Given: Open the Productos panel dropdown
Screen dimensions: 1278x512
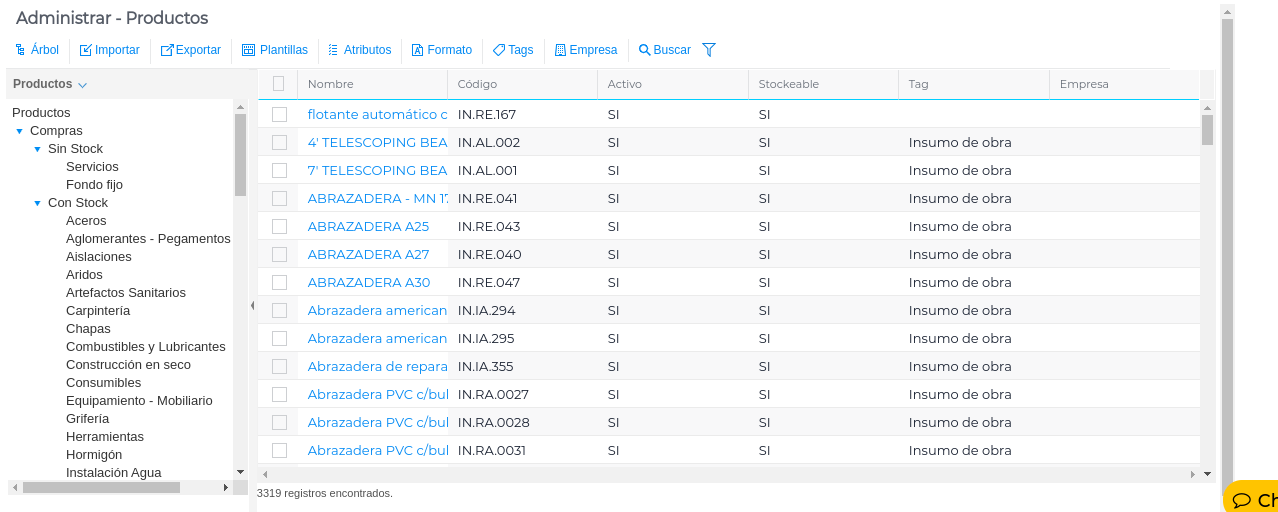Looking at the screenshot, I should click(x=83, y=85).
